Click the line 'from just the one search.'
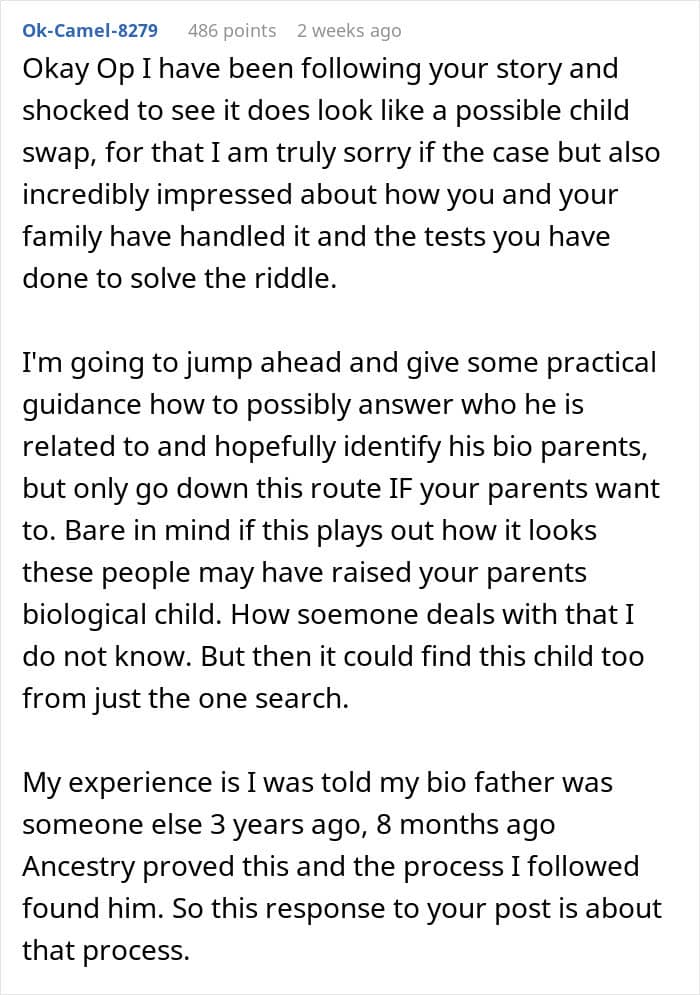Image resolution: width=700 pixels, height=995 pixels. 185,698
